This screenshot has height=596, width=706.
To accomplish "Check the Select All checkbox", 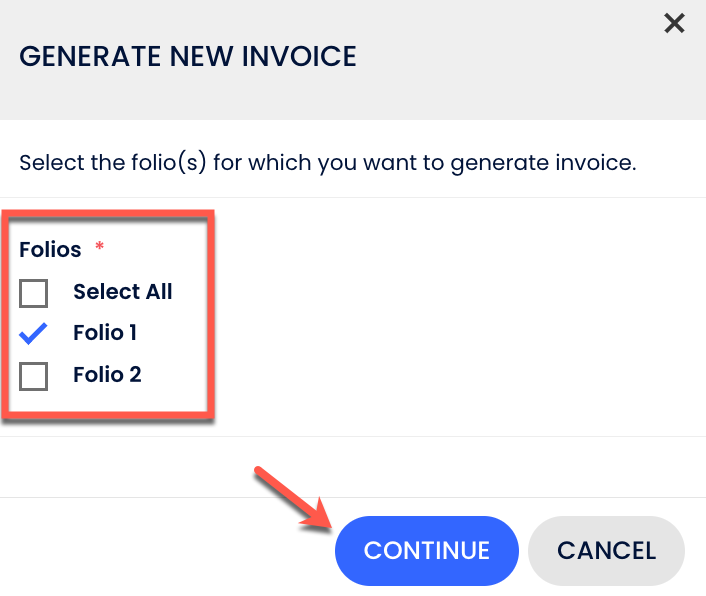I will [x=34, y=293].
